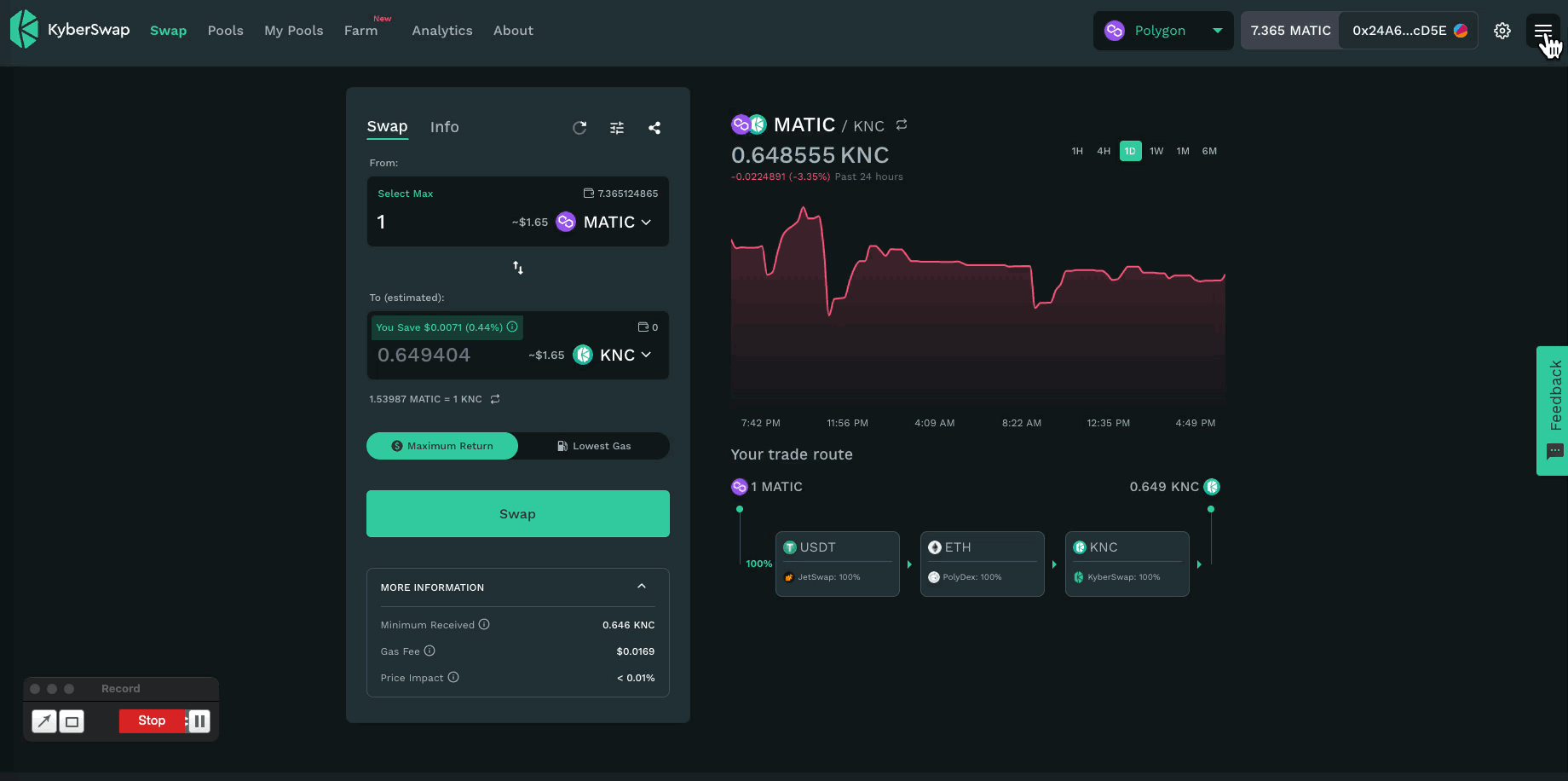
Task: Click the green Swap button
Action: click(x=517, y=513)
